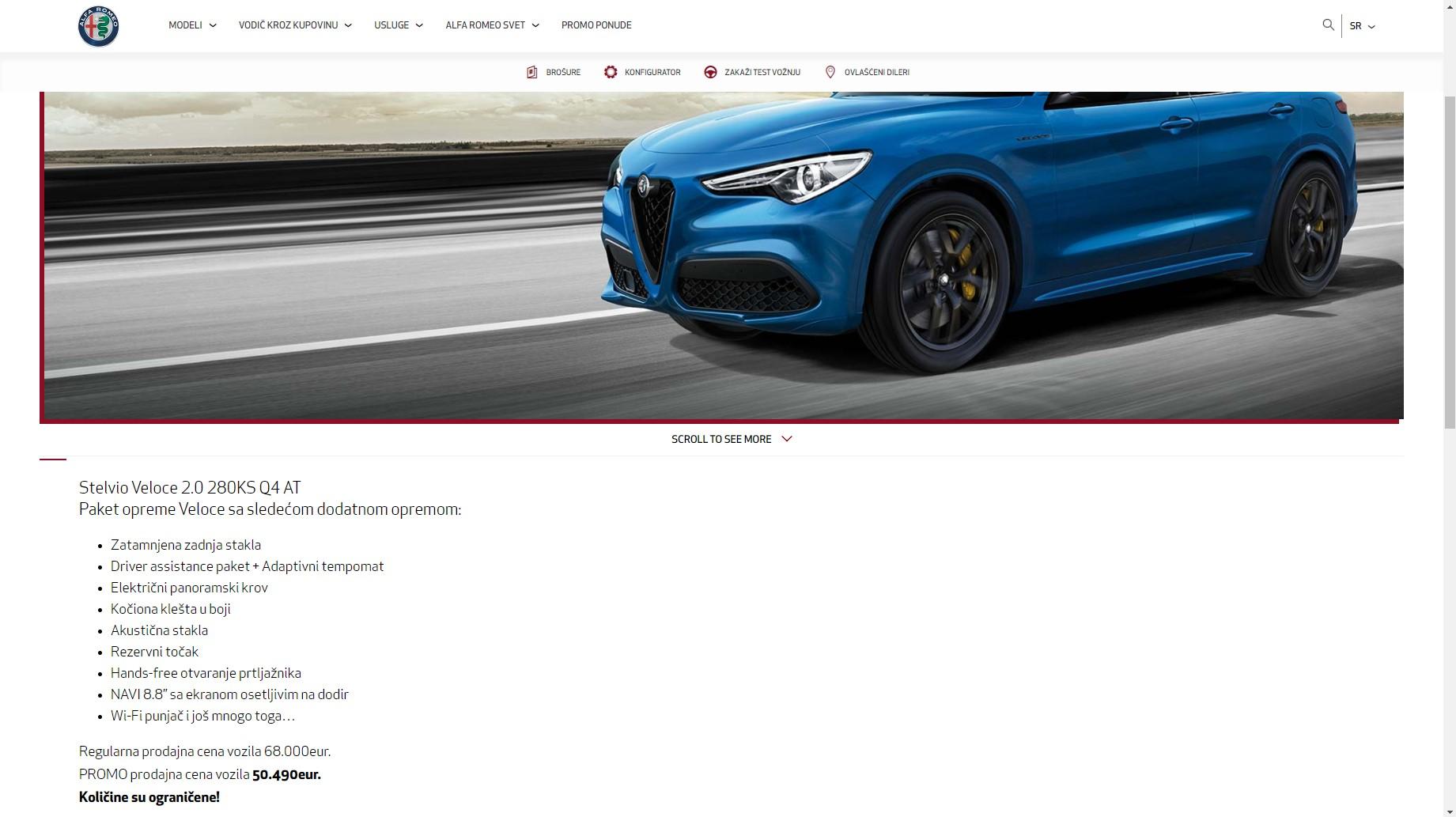Select 'Električni panoramski krov' list item
Viewport: 1456px width, 817px height.
(189, 588)
